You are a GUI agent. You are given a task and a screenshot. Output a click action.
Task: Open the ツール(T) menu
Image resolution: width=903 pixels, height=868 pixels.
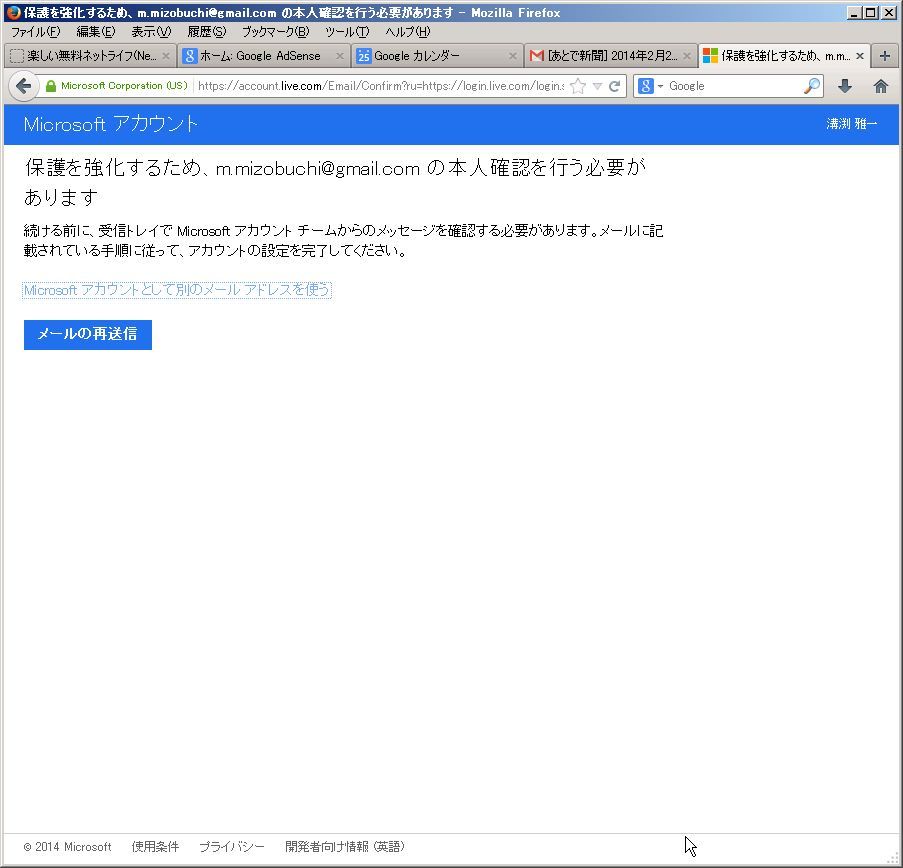pos(347,32)
